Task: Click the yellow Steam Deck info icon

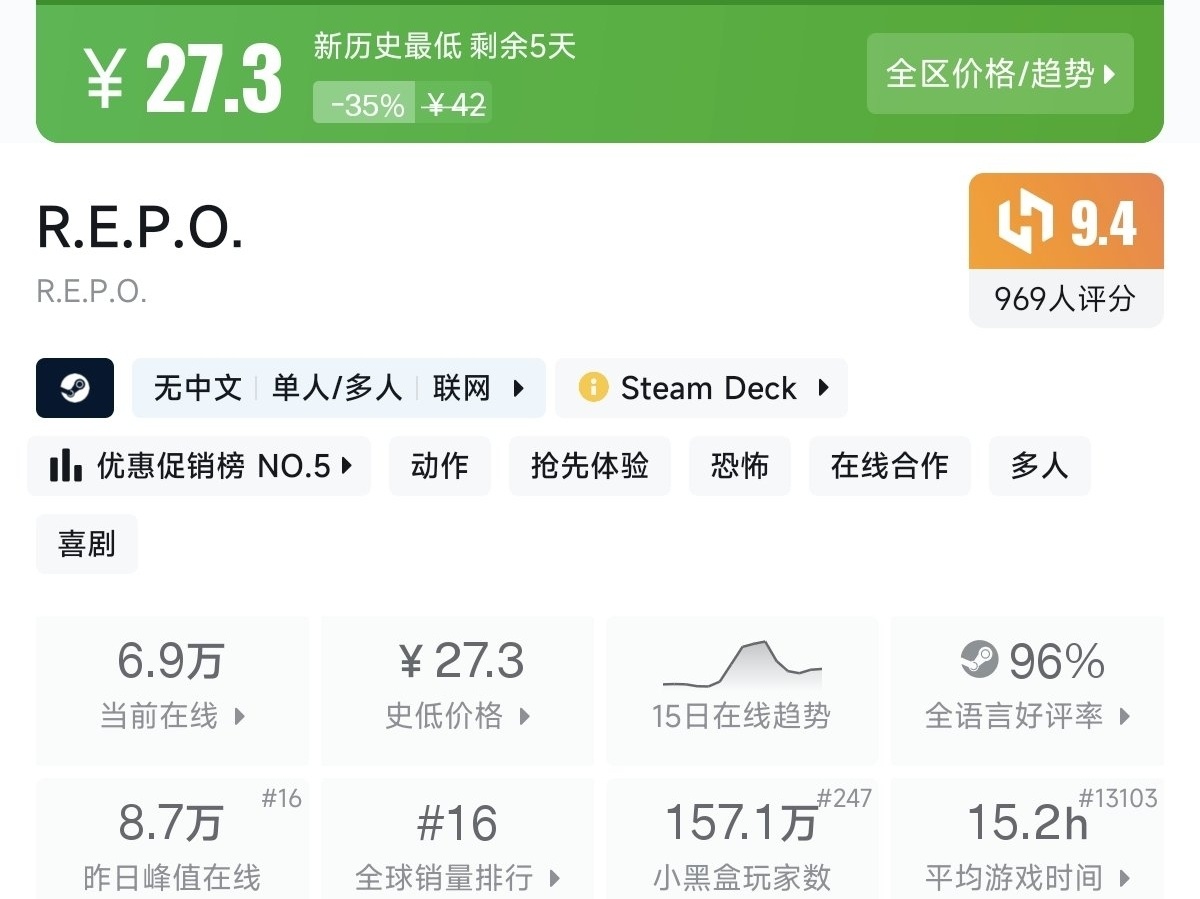Action: (x=593, y=388)
